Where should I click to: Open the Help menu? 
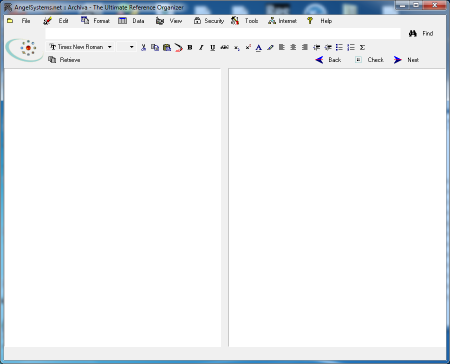[x=326, y=21]
